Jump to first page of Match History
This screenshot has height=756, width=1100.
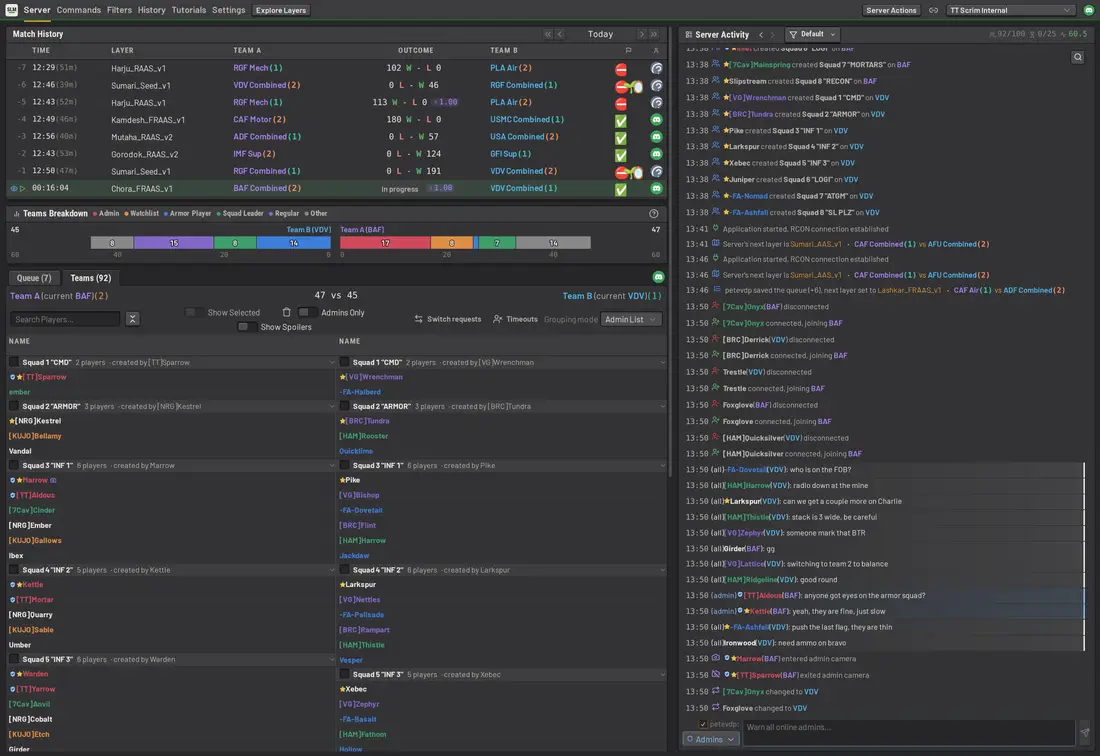(x=548, y=34)
